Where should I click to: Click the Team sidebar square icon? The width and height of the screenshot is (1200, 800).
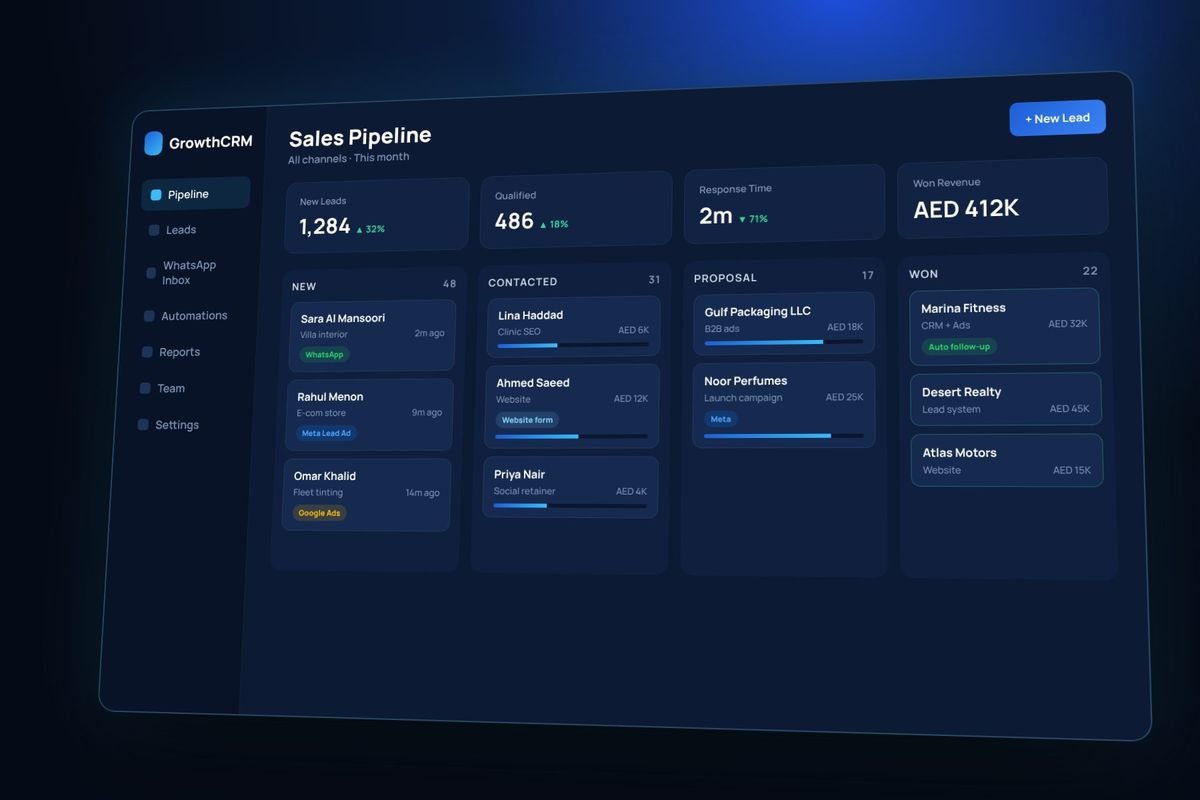(x=145, y=388)
